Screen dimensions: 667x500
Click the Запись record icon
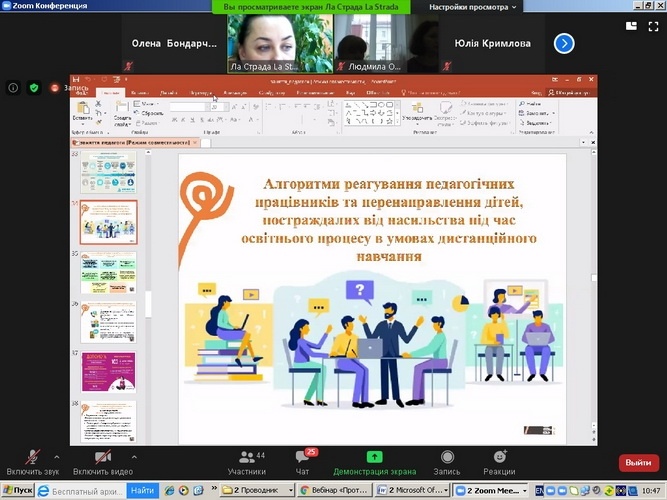pos(447,461)
